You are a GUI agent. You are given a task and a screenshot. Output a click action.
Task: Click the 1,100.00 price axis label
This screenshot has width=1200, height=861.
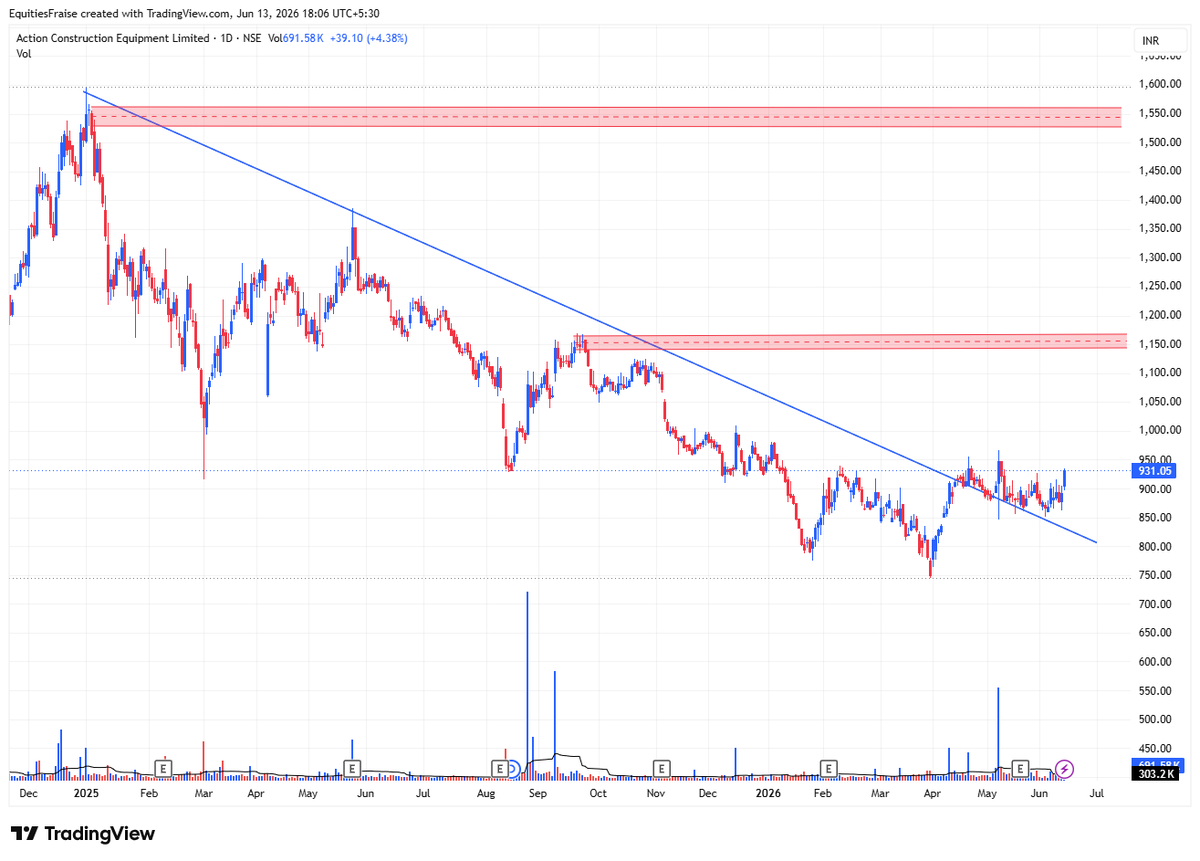click(x=1160, y=373)
